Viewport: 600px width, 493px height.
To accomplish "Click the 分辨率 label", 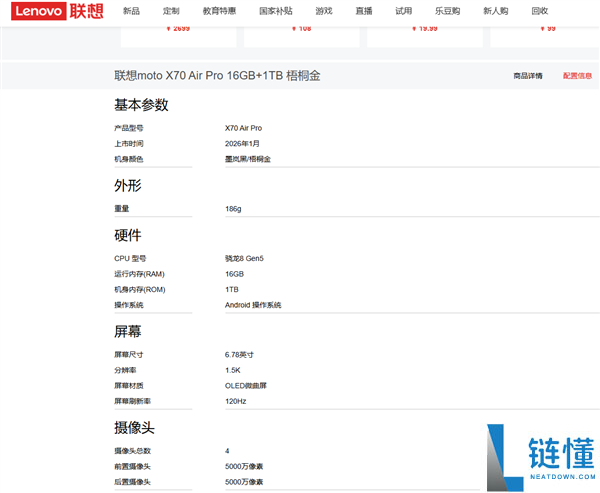I will (125, 370).
